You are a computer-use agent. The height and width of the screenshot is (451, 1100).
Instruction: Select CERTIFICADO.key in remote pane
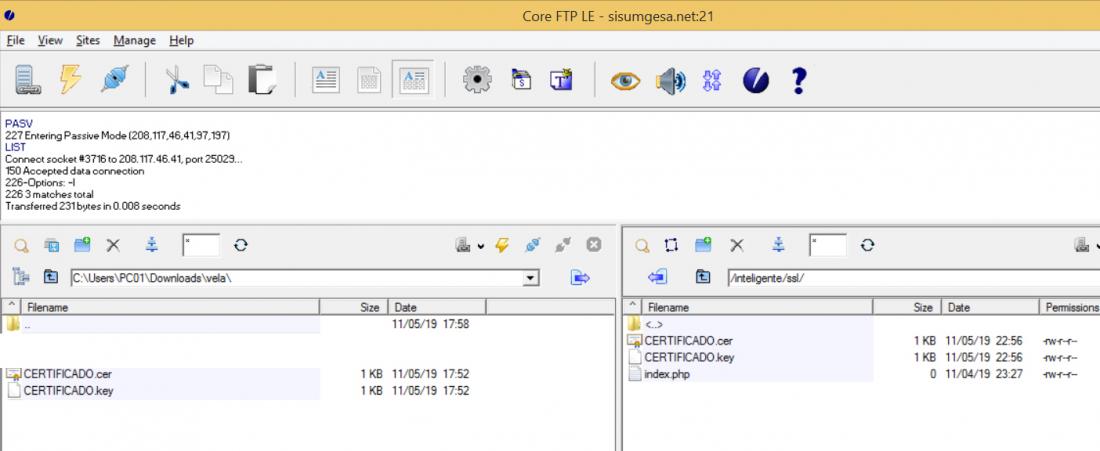[689, 358]
